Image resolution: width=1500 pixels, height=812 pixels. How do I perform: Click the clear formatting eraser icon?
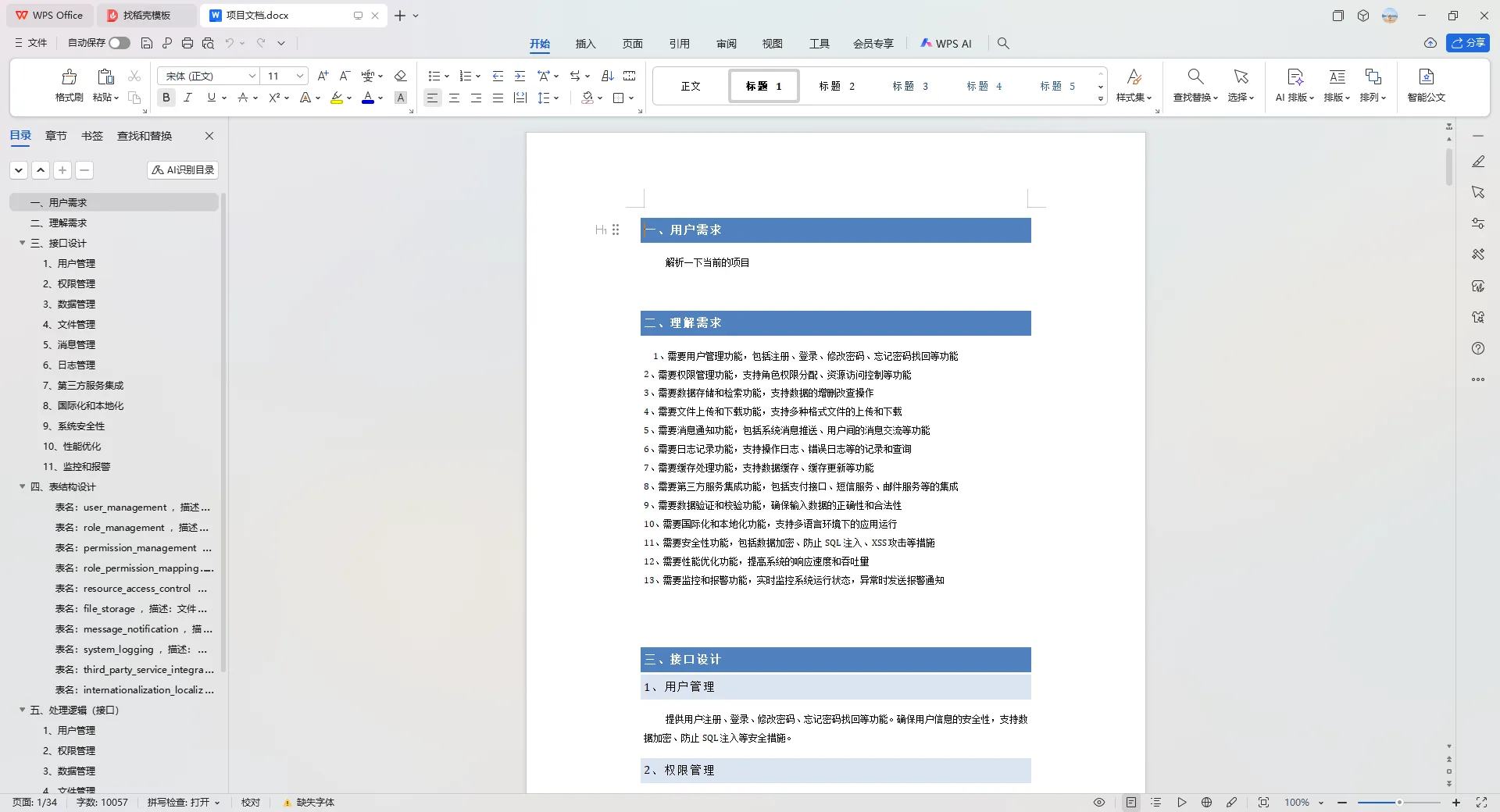pyautogui.click(x=400, y=76)
